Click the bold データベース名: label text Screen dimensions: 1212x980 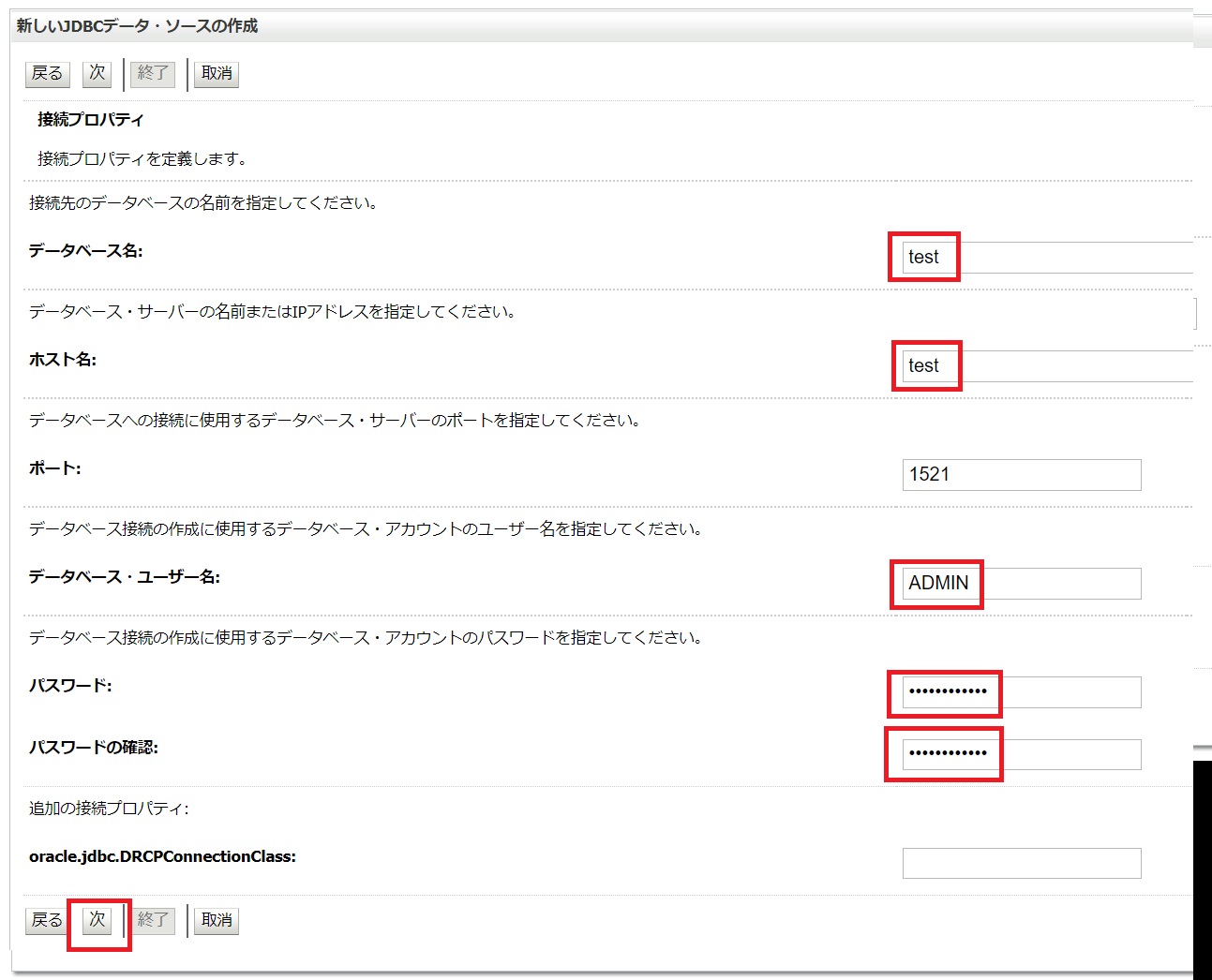tap(85, 251)
